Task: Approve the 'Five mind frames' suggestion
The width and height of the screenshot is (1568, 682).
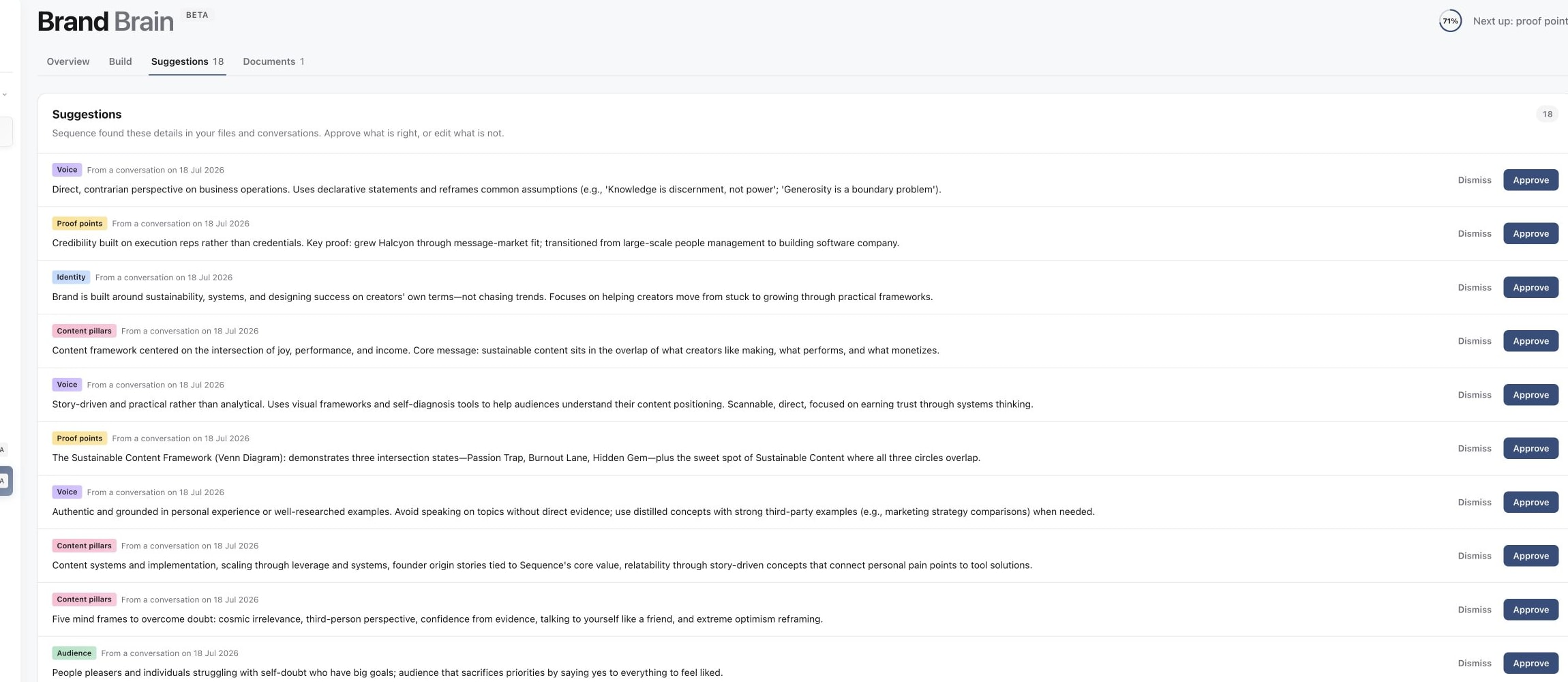Action: (1531, 610)
